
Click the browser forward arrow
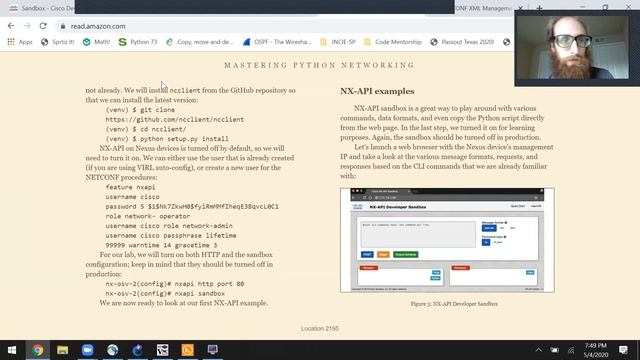click(x=27, y=26)
